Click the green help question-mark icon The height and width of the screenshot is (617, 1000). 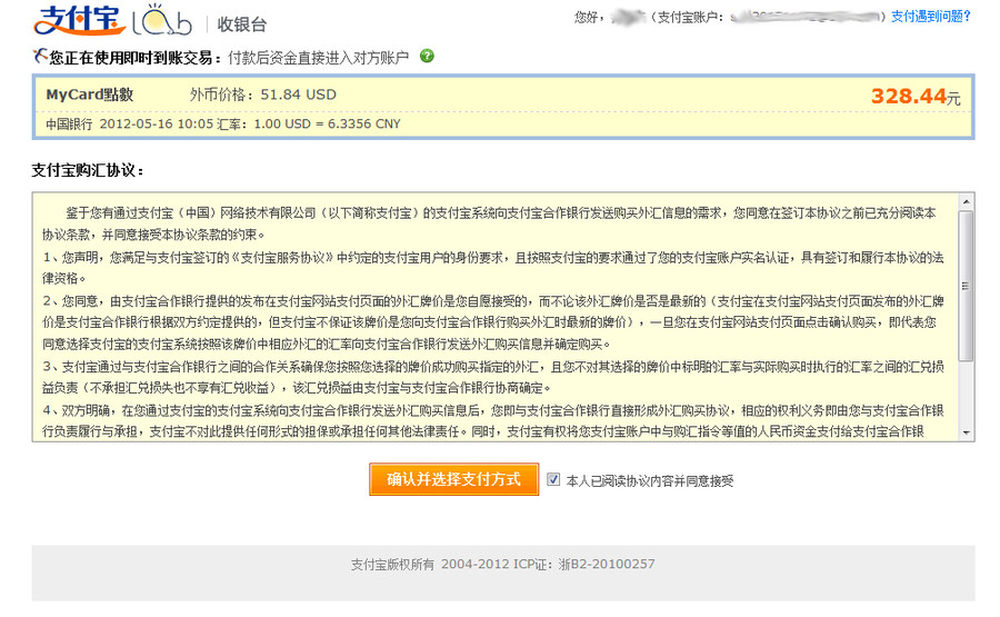click(x=427, y=56)
